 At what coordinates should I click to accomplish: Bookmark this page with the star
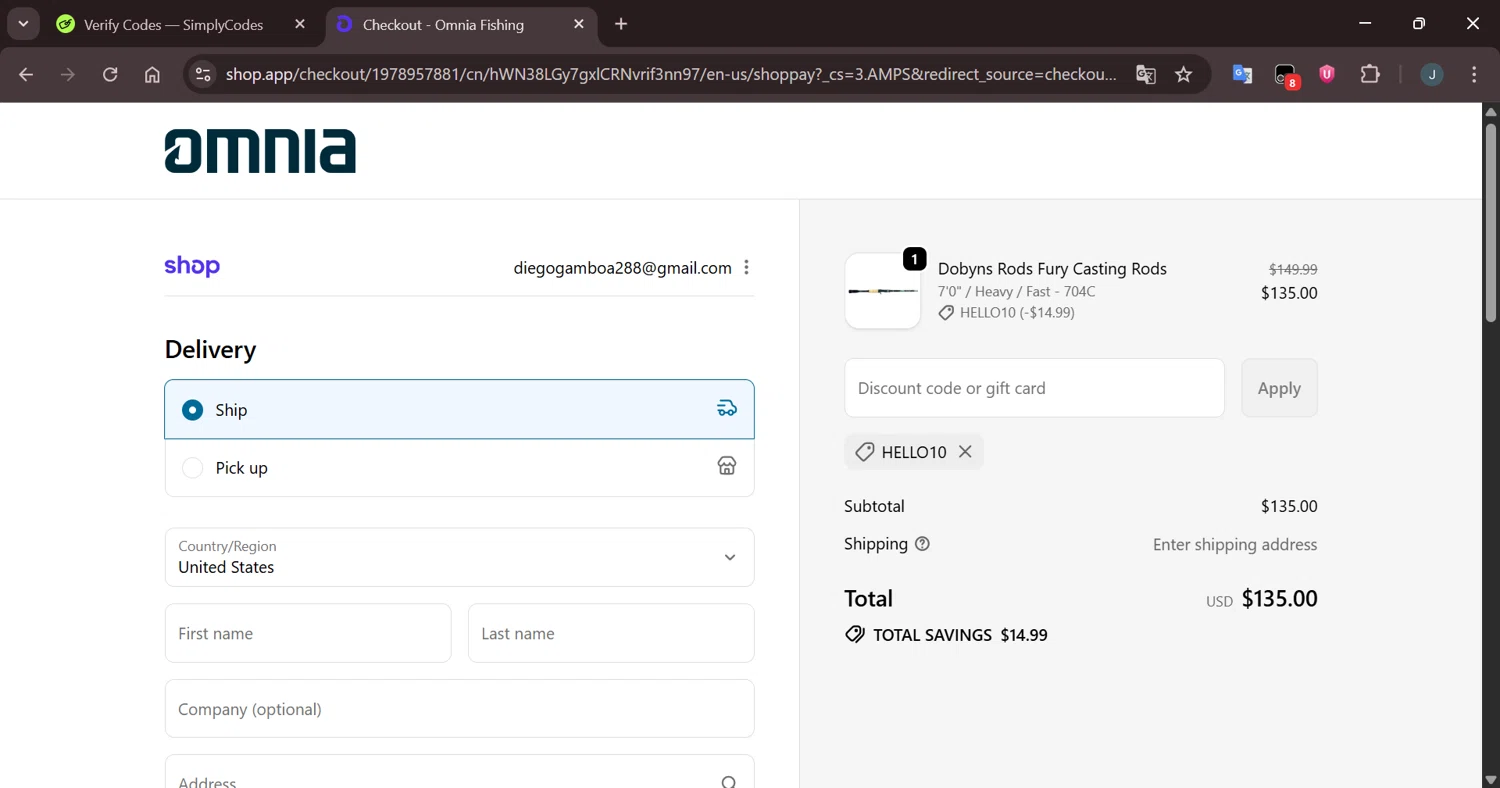click(1184, 75)
